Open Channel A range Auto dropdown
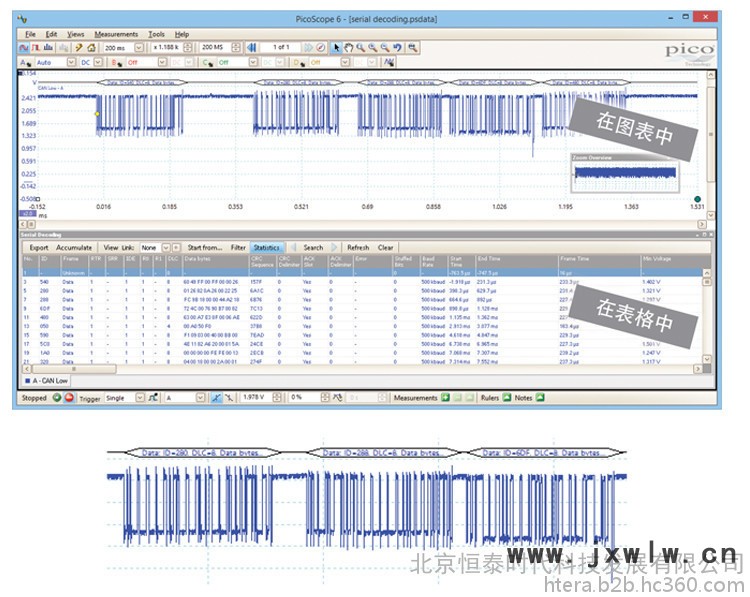Image resolution: width=750 pixels, height=597 pixels. tap(71, 63)
